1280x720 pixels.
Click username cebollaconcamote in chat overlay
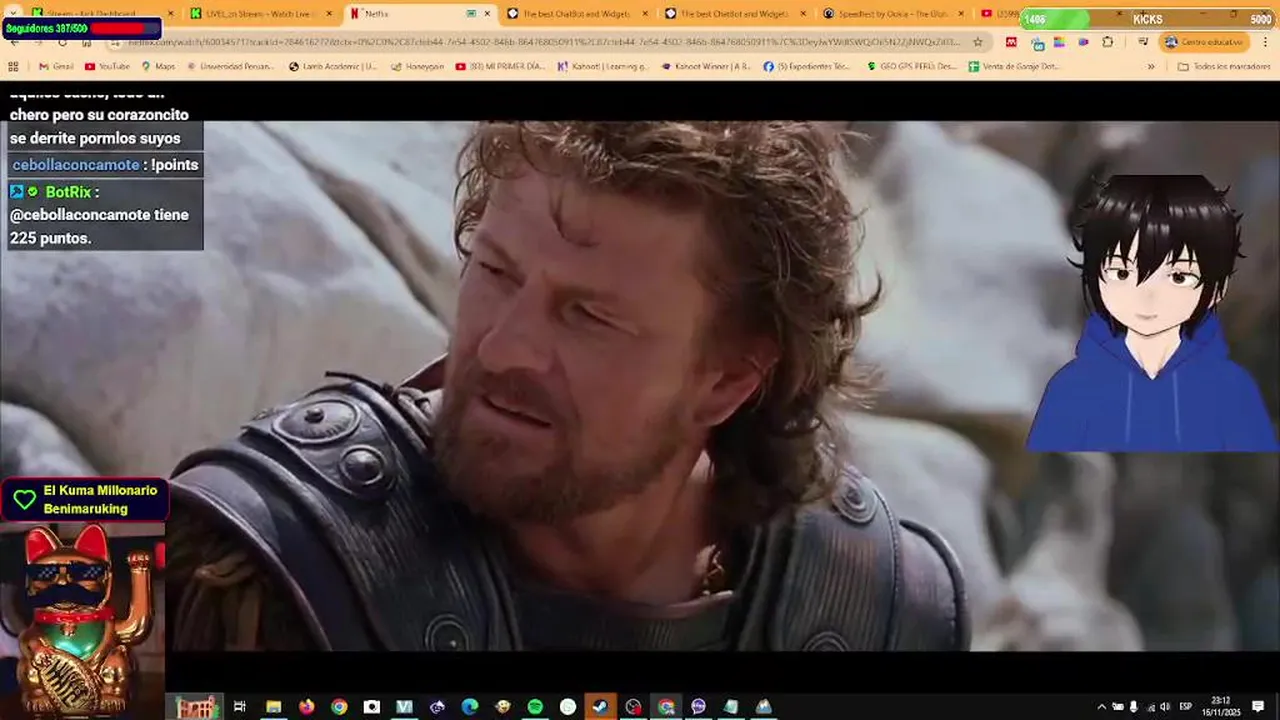click(76, 165)
